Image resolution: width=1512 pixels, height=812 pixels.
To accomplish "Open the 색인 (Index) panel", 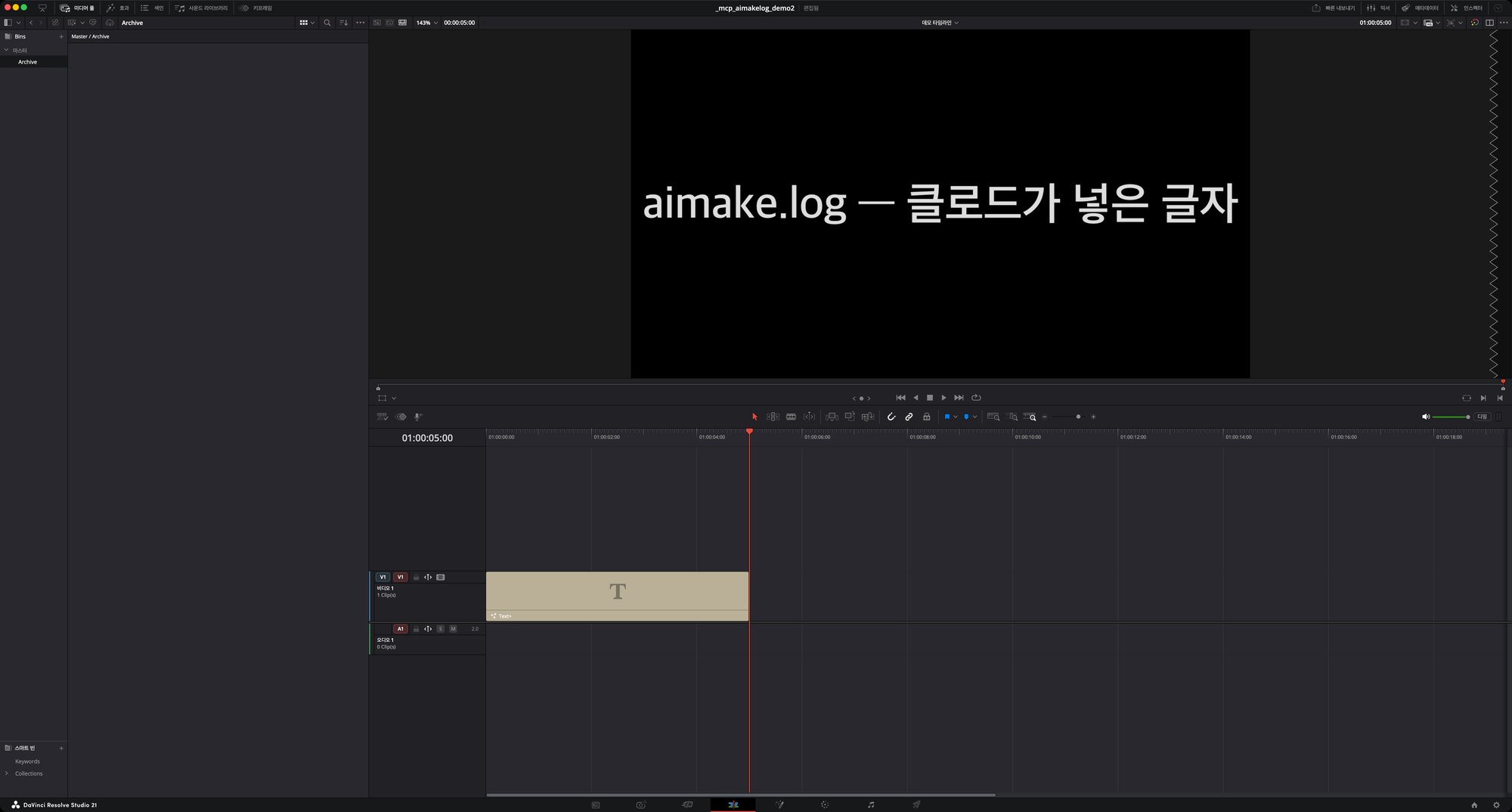I will [152, 8].
